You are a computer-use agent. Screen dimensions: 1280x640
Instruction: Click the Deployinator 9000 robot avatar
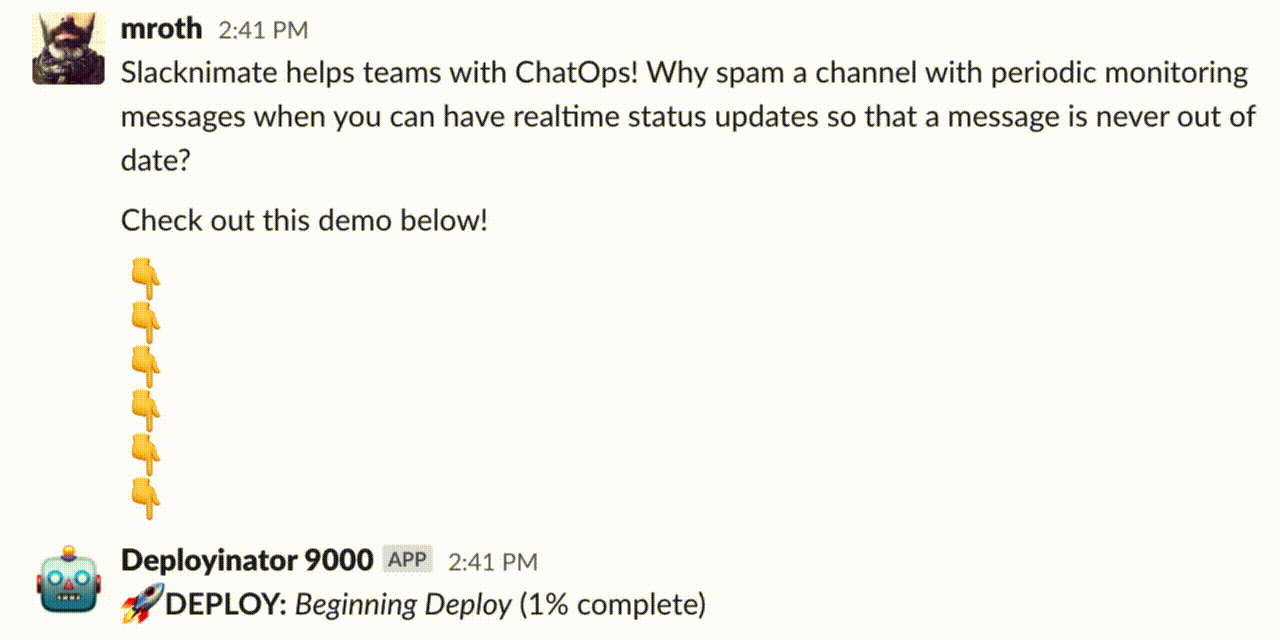[69, 580]
